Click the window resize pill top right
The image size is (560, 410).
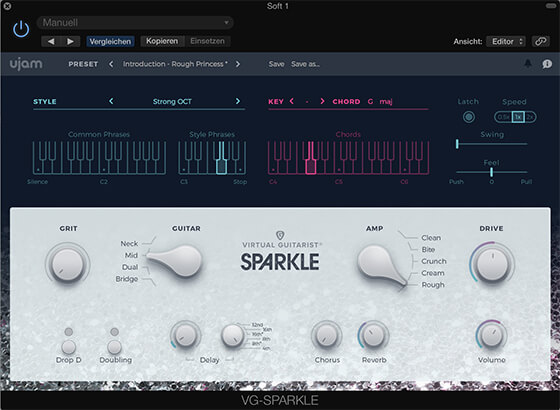pos(550,5)
